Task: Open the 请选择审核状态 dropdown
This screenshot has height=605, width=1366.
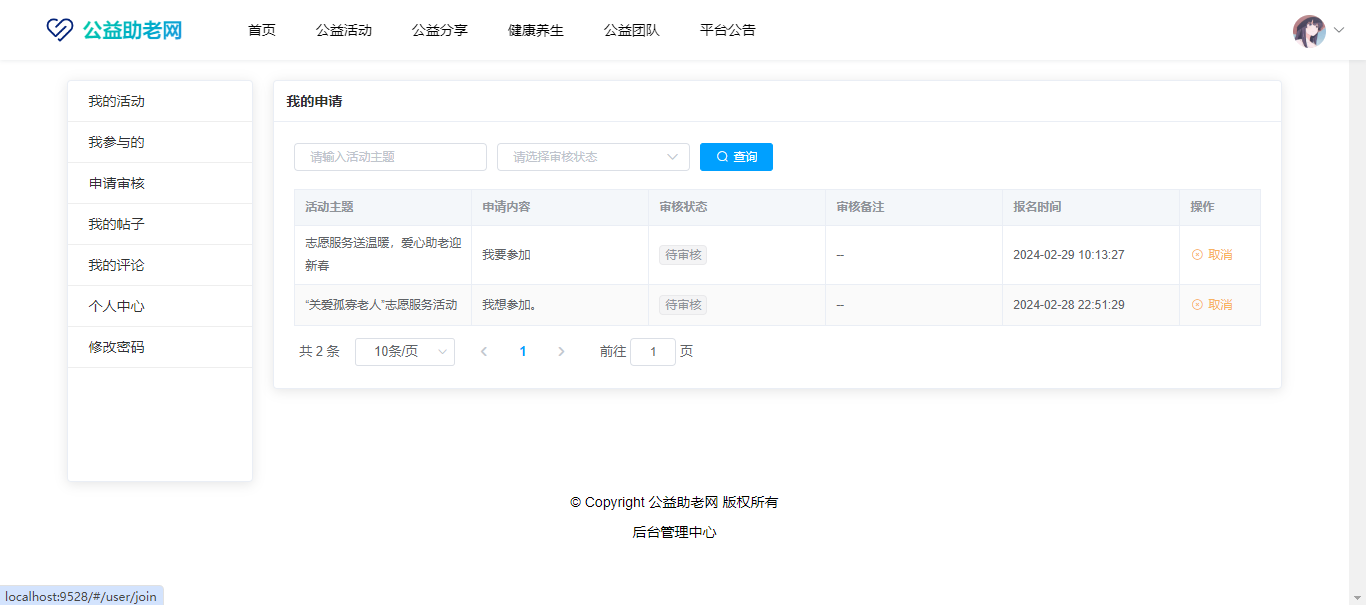Action: pos(593,157)
